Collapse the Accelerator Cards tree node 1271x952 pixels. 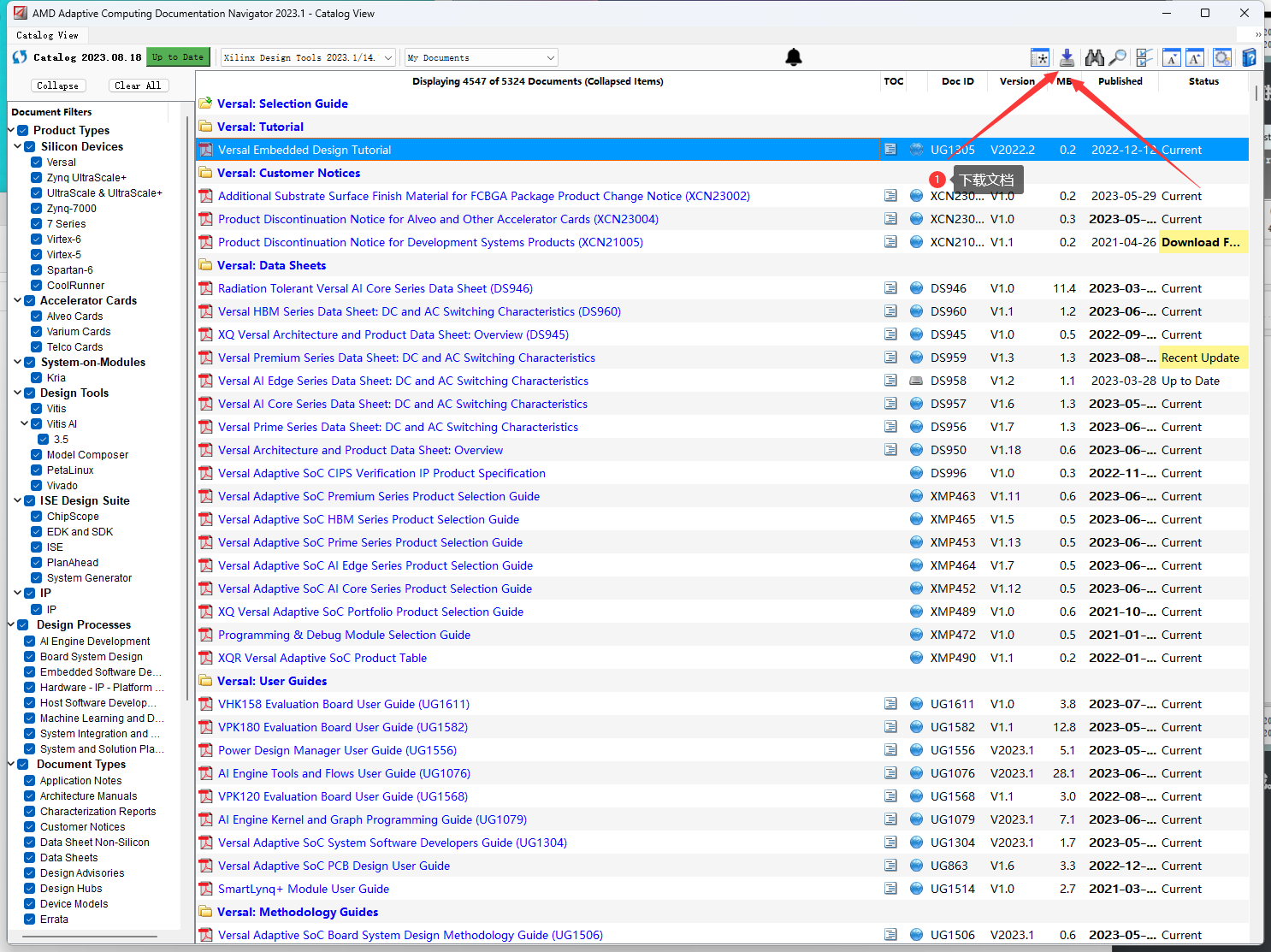[17, 300]
